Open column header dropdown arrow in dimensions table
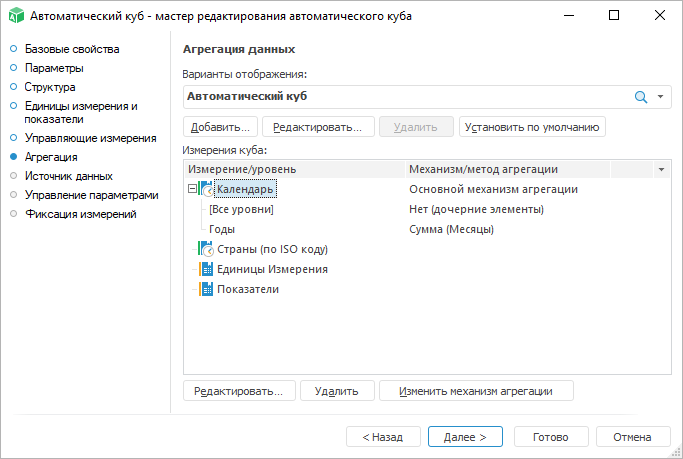Viewport: 683px width, 459px height. point(660,170)
